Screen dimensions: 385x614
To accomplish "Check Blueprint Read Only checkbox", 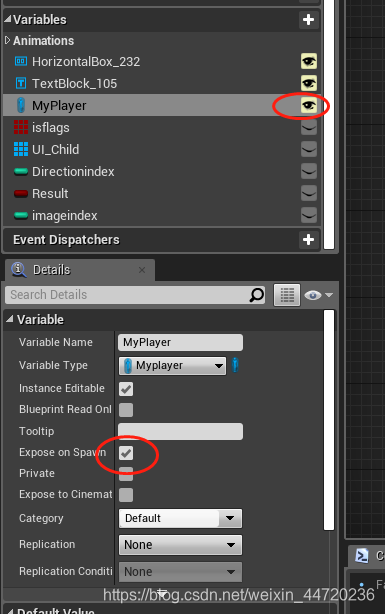I will (x=126, y=410).
